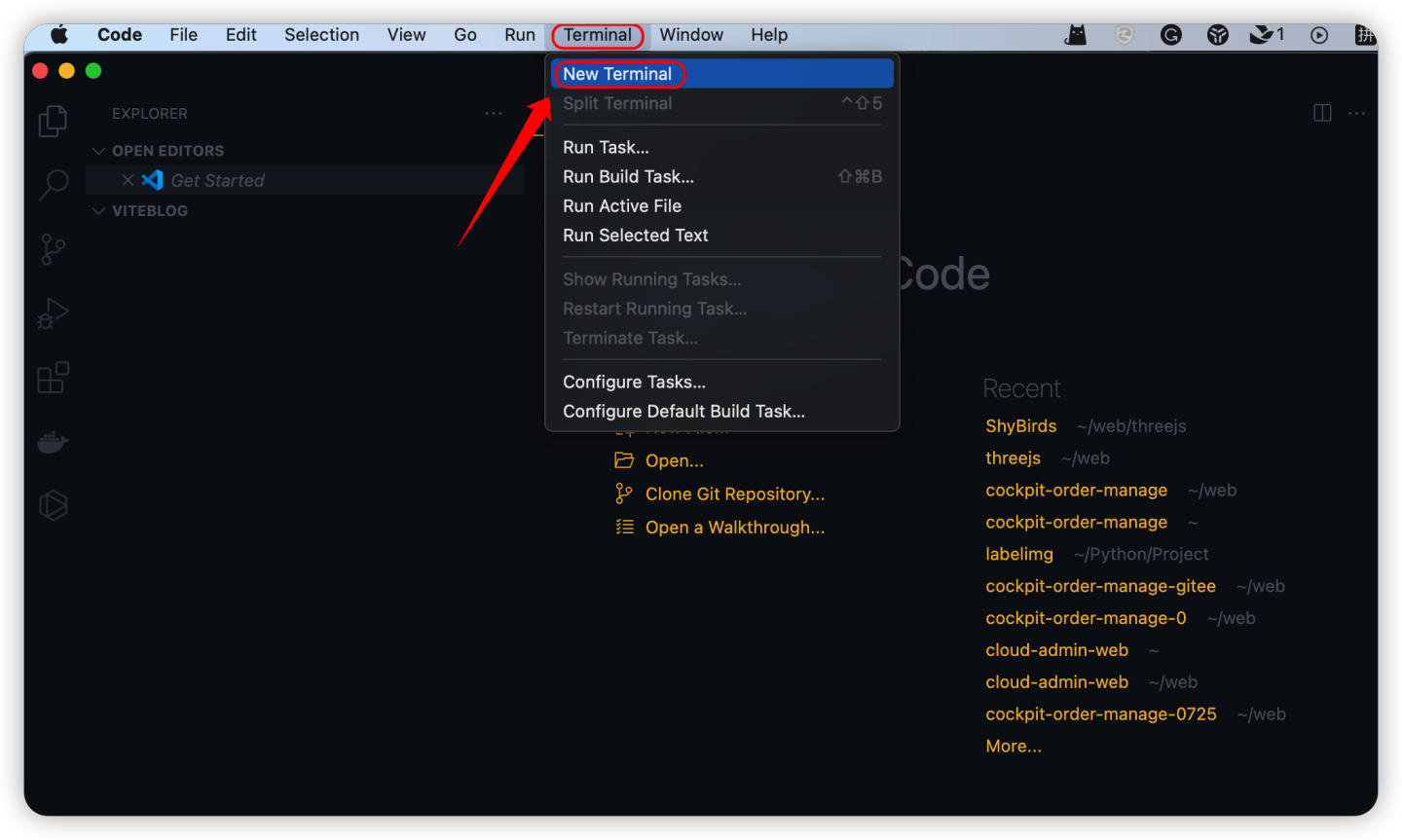Click the Apple menu icon
The width and height of the screenshot is (1402, 840).
click(59, 35)
